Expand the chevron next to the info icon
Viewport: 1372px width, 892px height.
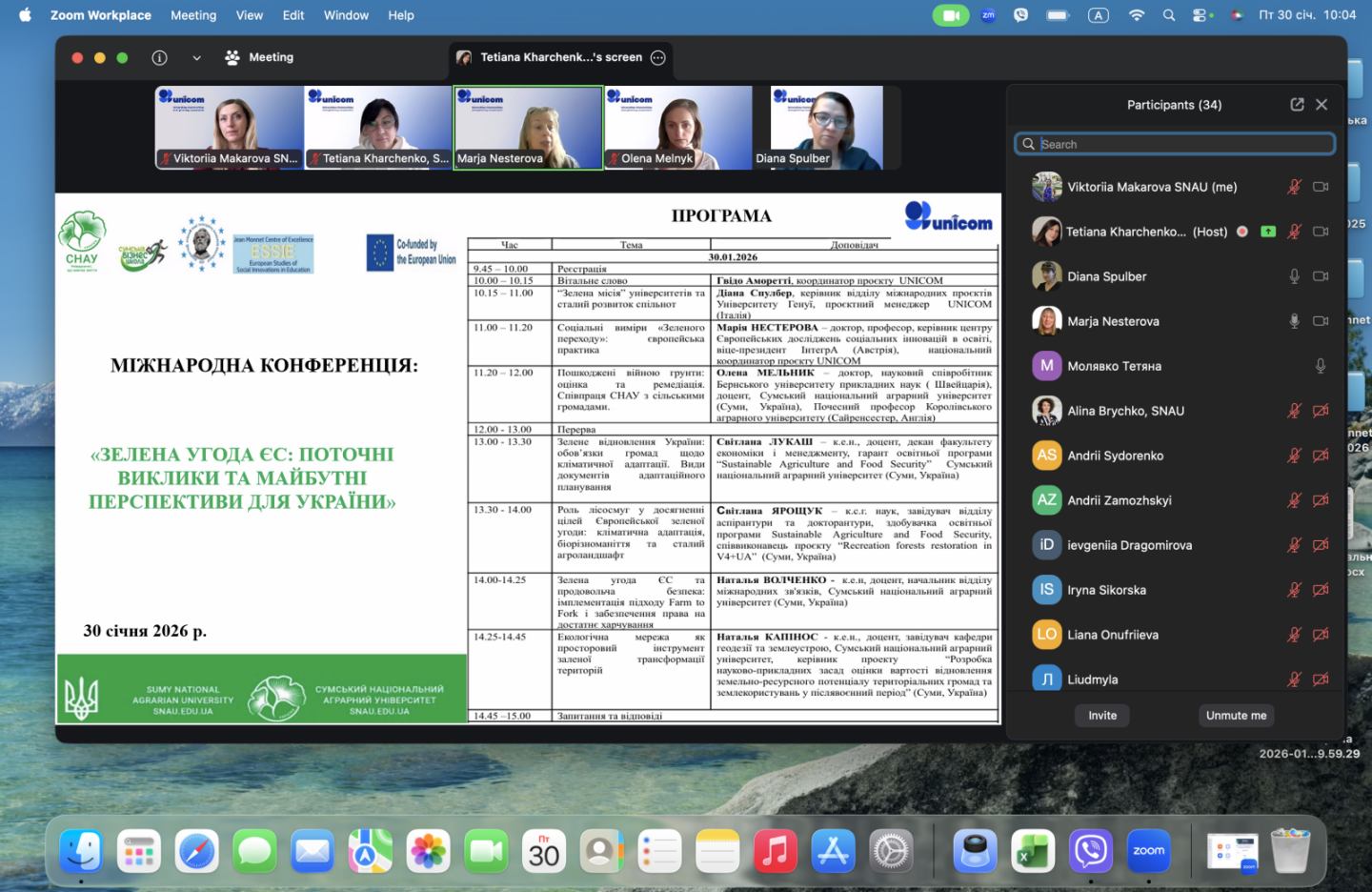(x=196, y=57)
